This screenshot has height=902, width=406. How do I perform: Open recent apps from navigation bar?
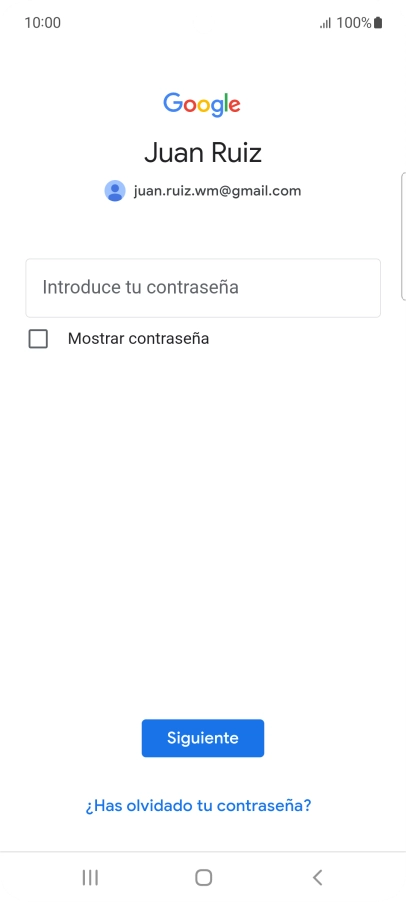point(90,877)
